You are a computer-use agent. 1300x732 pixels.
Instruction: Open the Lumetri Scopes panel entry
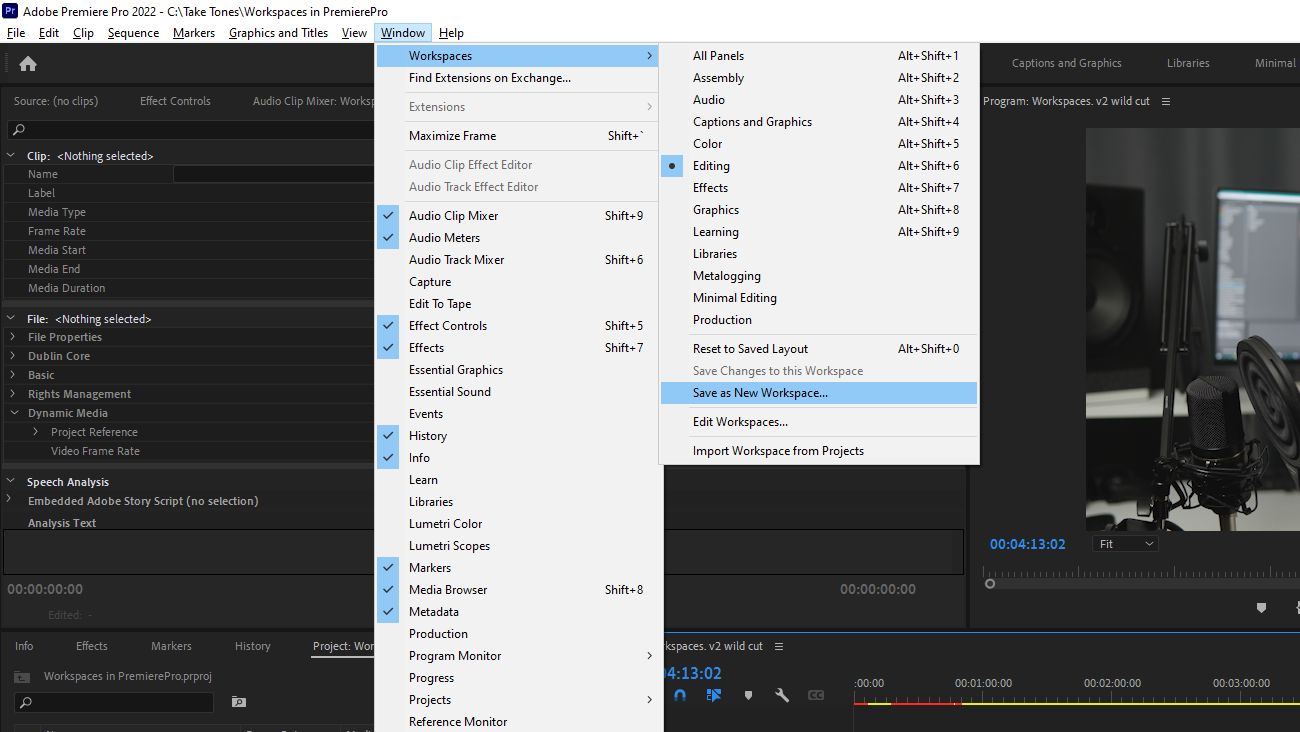(518, 546)
